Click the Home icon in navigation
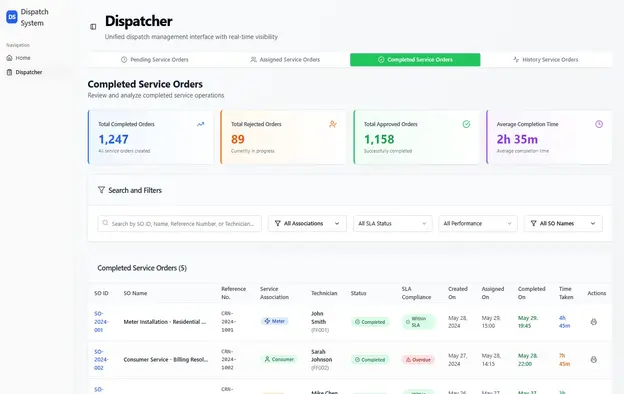This screenshot has height=394, width=624. click(10, 58)
